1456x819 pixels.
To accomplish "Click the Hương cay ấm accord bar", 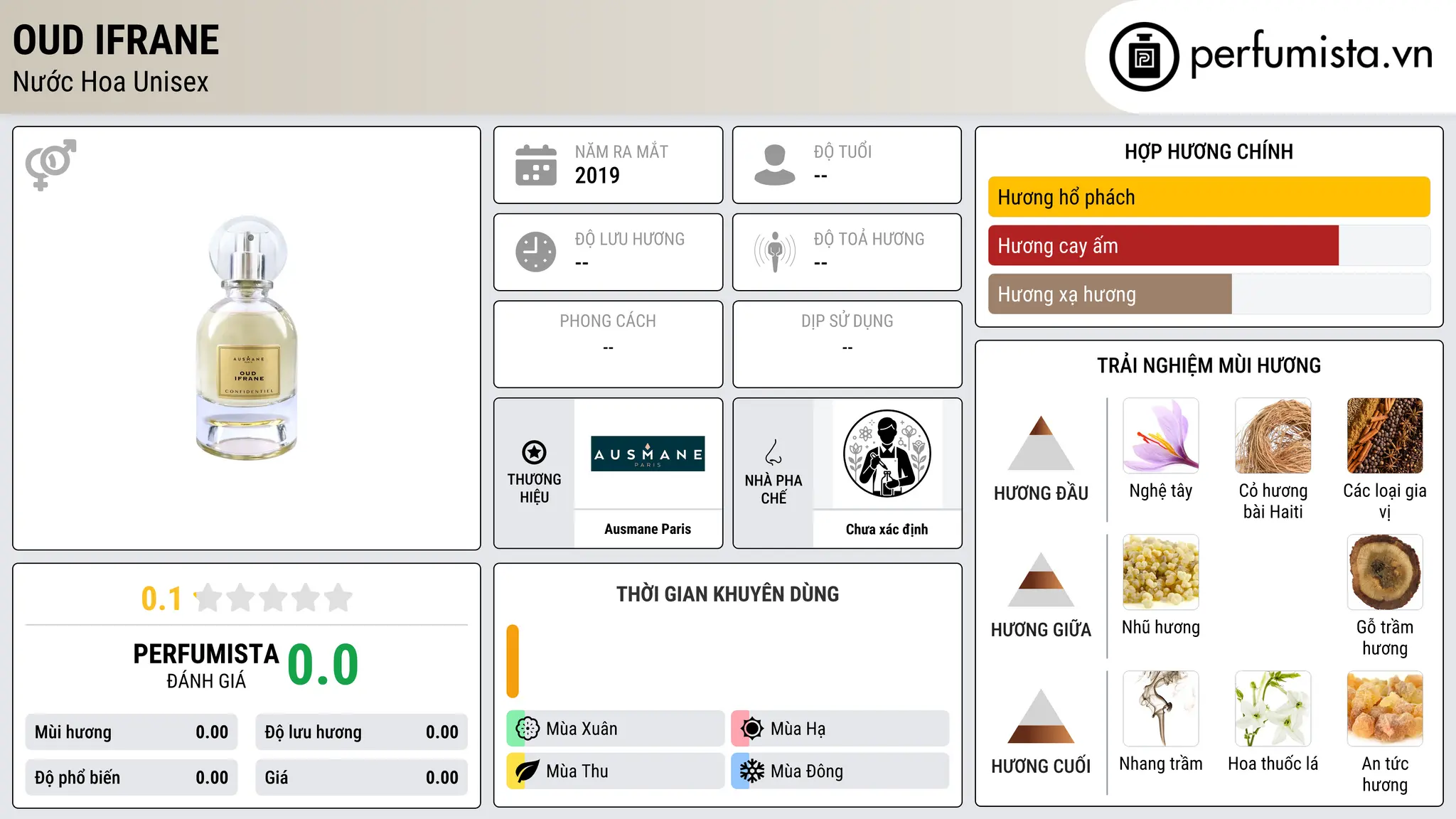I will coord(1209,245).
